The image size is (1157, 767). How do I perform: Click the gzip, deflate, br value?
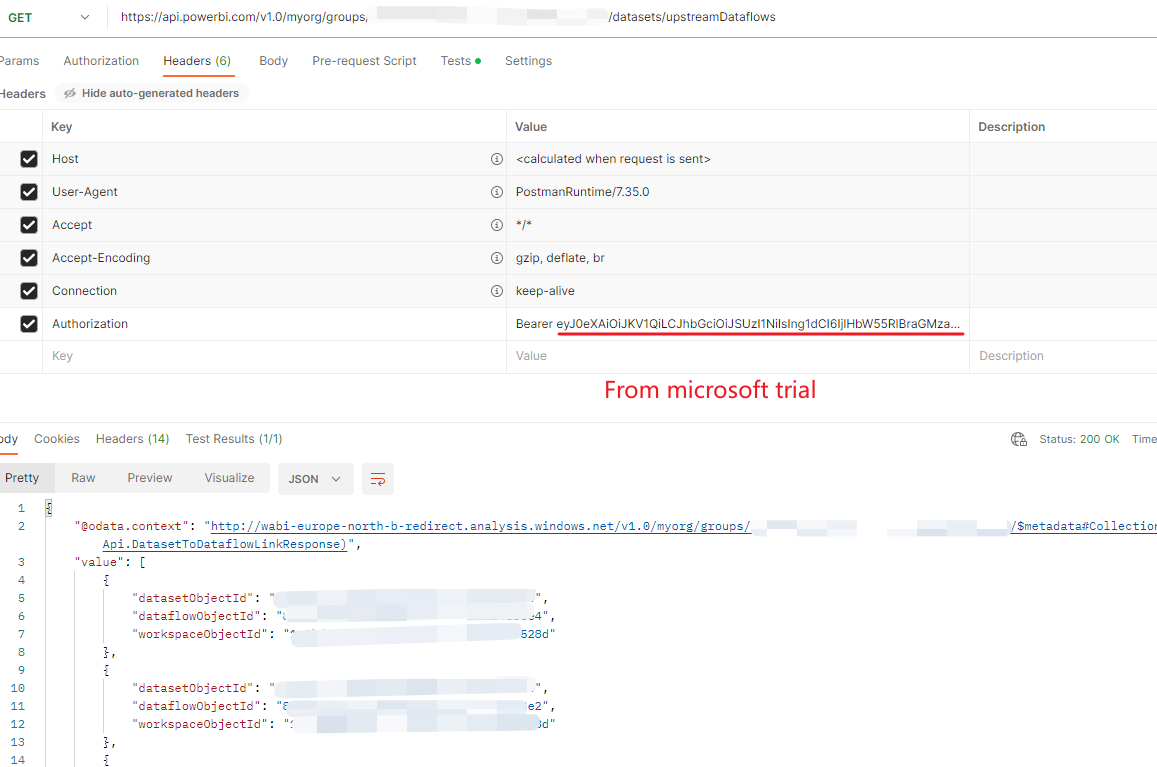pos(560,258)
